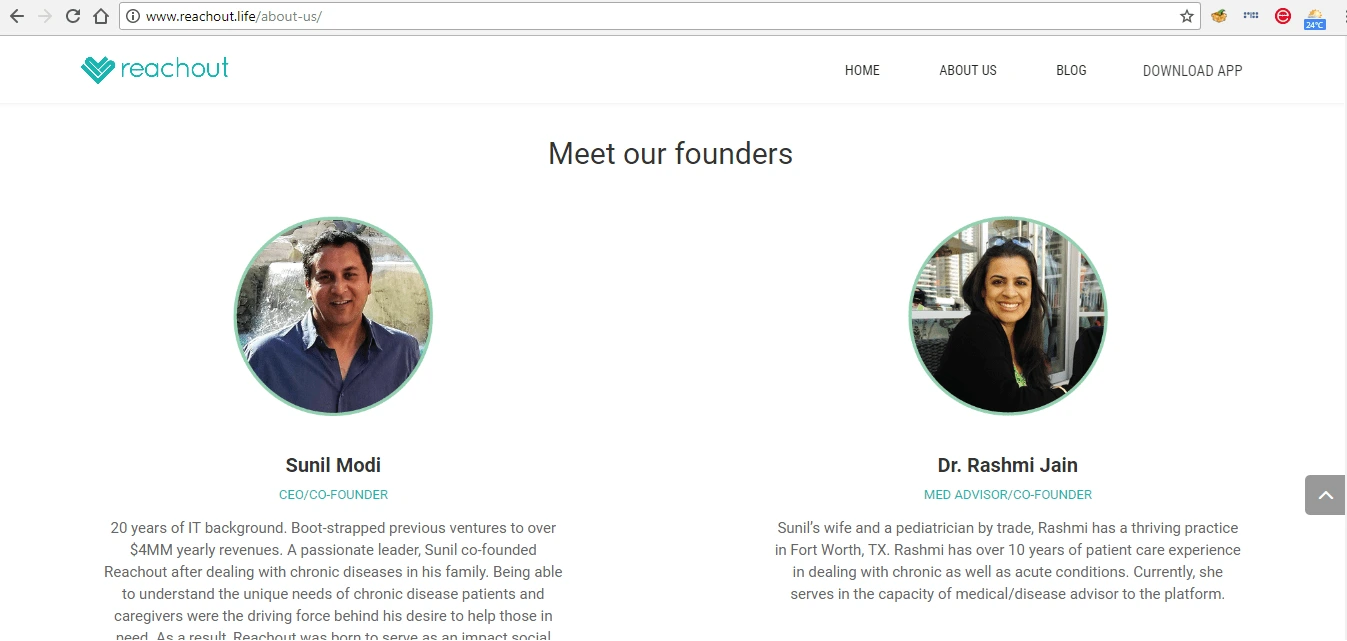Image resolution: width=1347 pixels, height=641 pixels.
Task: Click the scroll-to-top chevron button
Action: tap(1324, 494)
